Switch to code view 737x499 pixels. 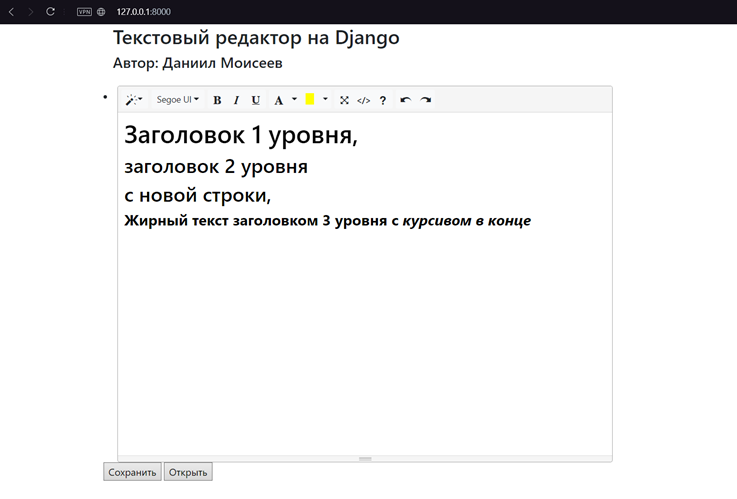[364, 100]
